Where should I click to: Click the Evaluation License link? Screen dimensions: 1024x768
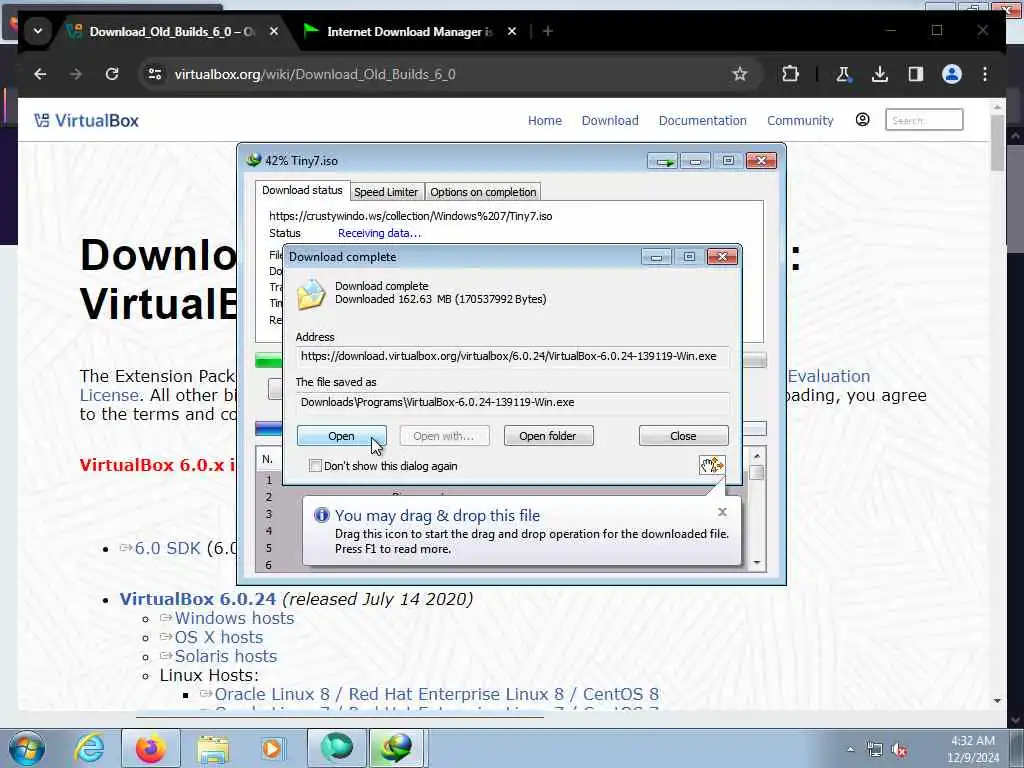coord(829,376)
